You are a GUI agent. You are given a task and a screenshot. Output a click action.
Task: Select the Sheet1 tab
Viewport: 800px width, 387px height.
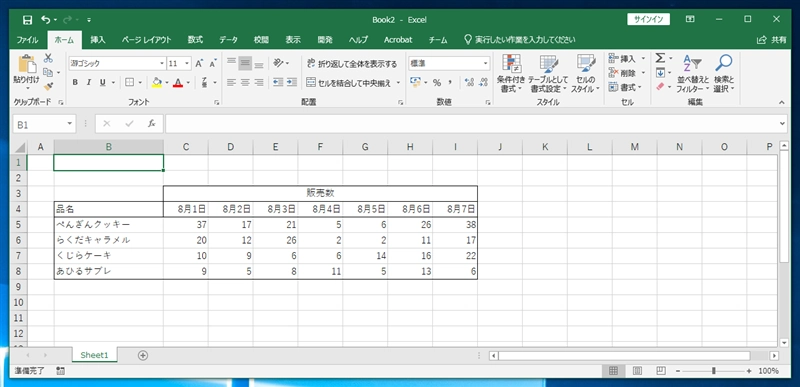pos(94,355)
